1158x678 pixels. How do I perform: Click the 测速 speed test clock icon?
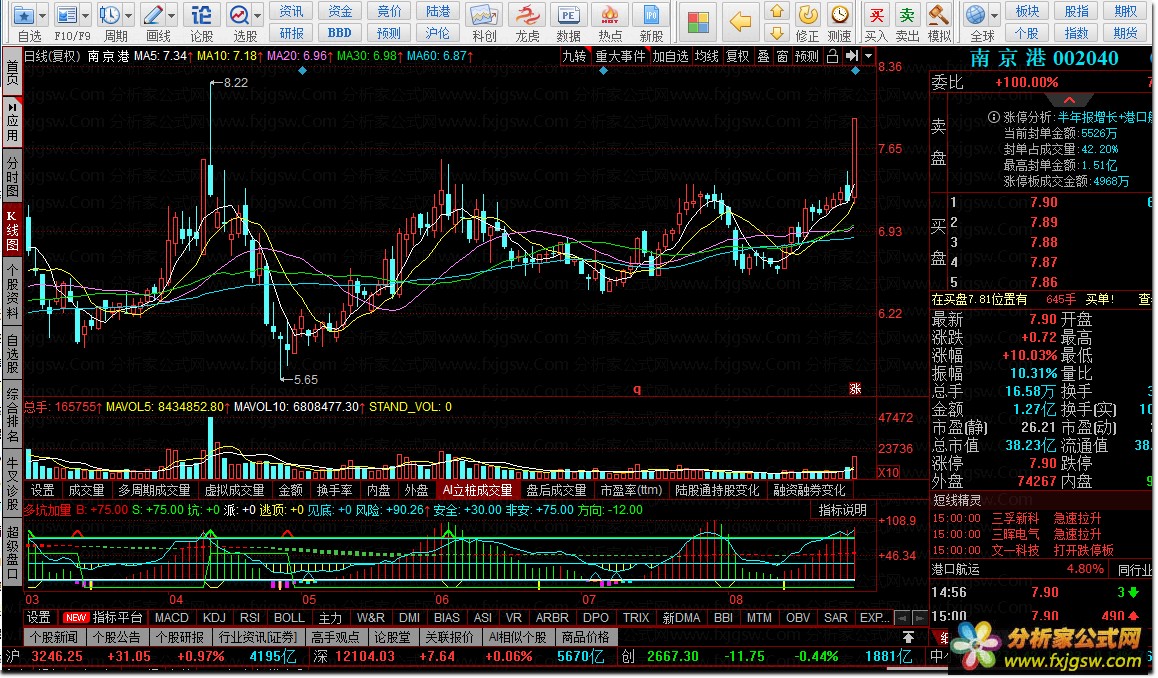point(840,16)
